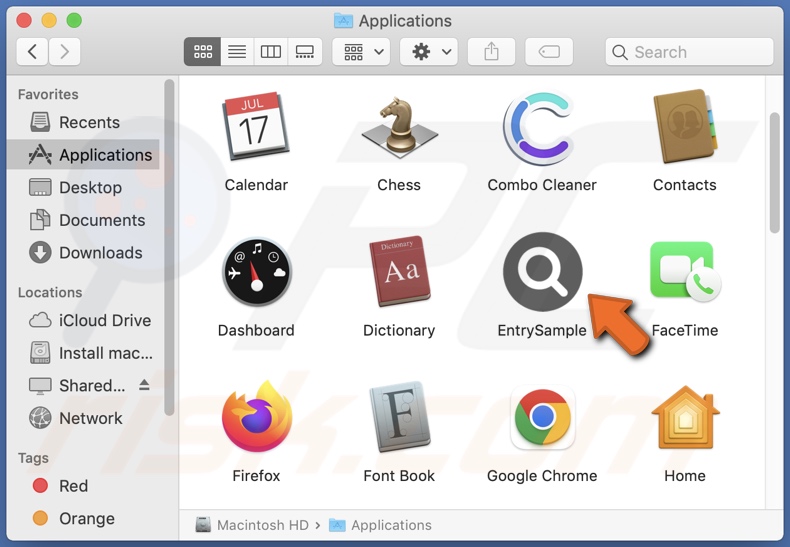This screenshot has height=547, width=790.
Task: Open the Contacts app icon
Action: click(x=685, y=126)
